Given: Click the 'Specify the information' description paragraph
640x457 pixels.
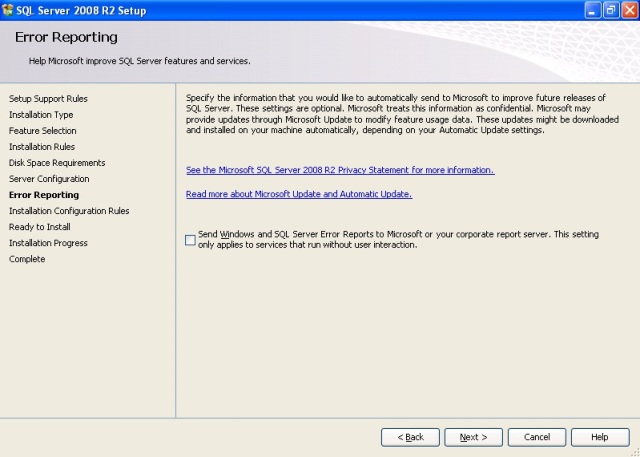Looking at the screenshot, I should click(402, 114).
